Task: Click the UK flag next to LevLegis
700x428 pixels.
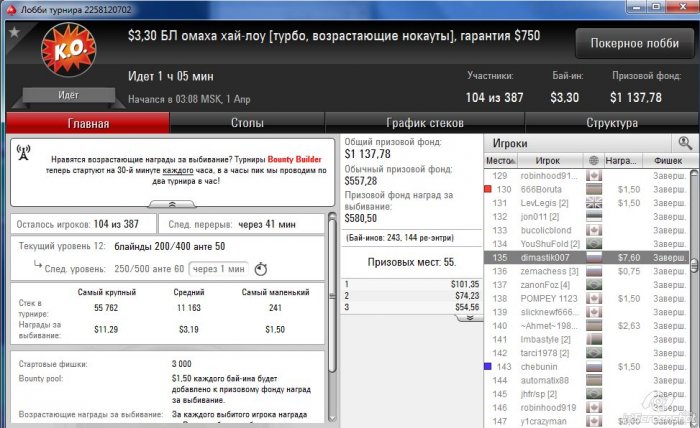Action: 594,203
